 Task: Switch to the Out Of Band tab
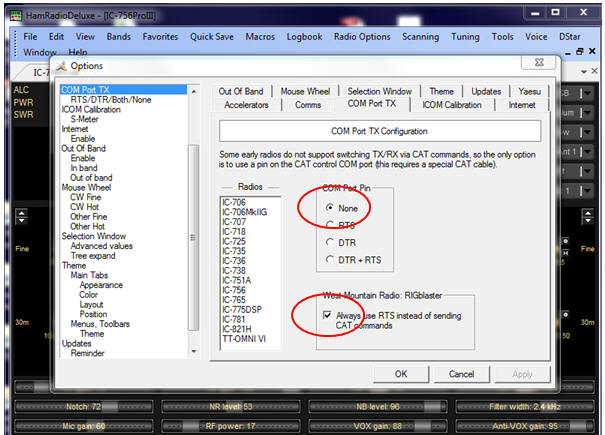[241, 91]
